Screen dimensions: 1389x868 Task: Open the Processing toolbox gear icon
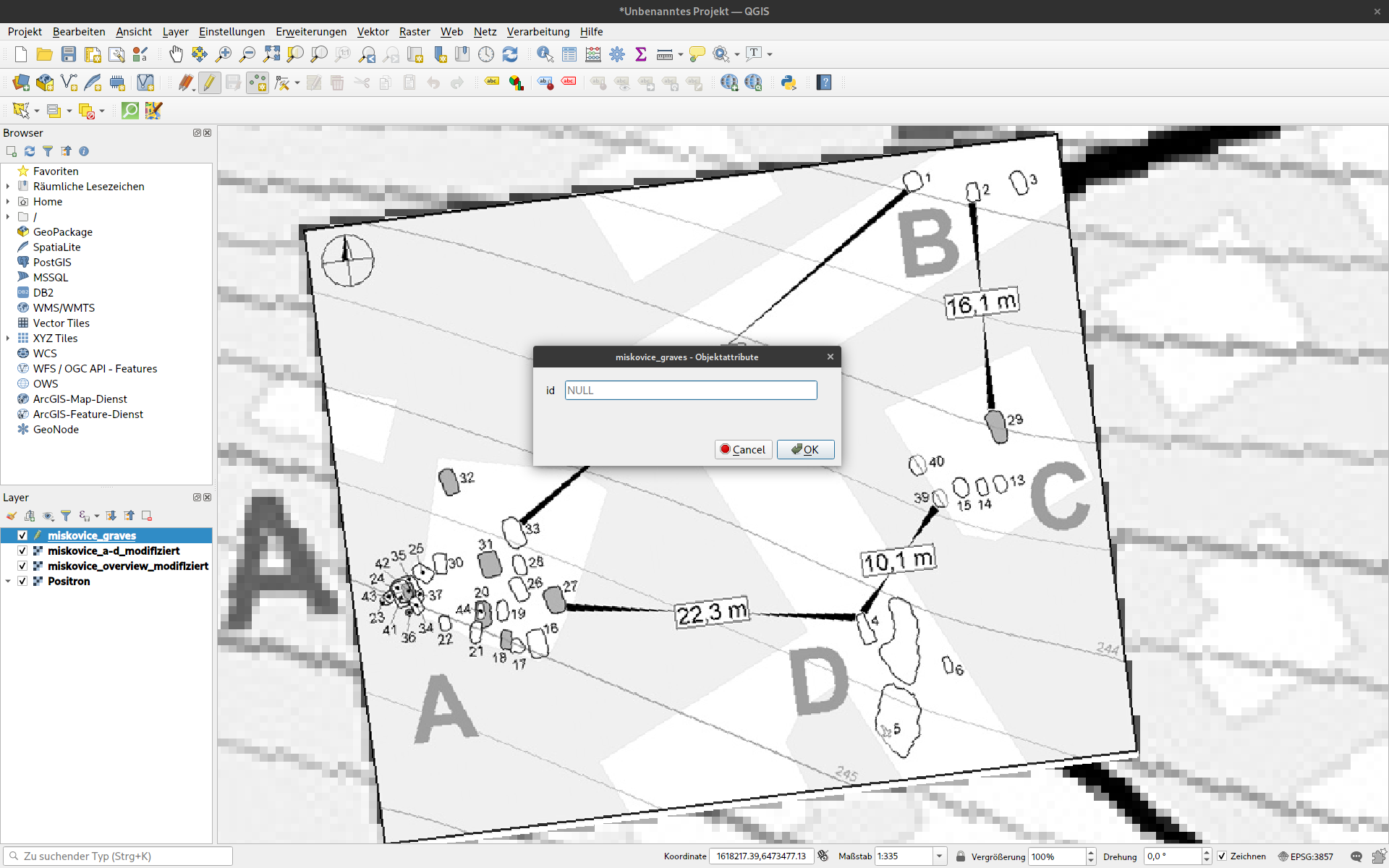617,54
